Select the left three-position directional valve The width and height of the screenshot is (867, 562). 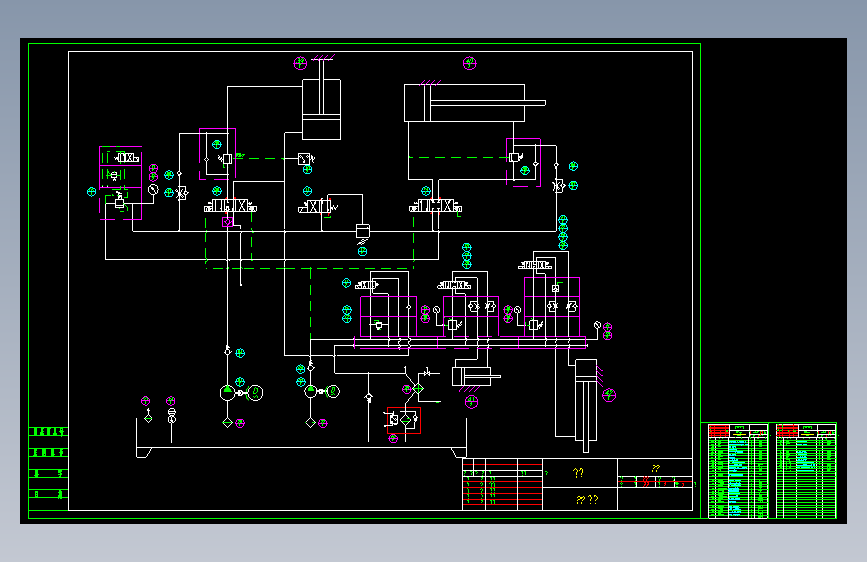[x=231, y=206]
